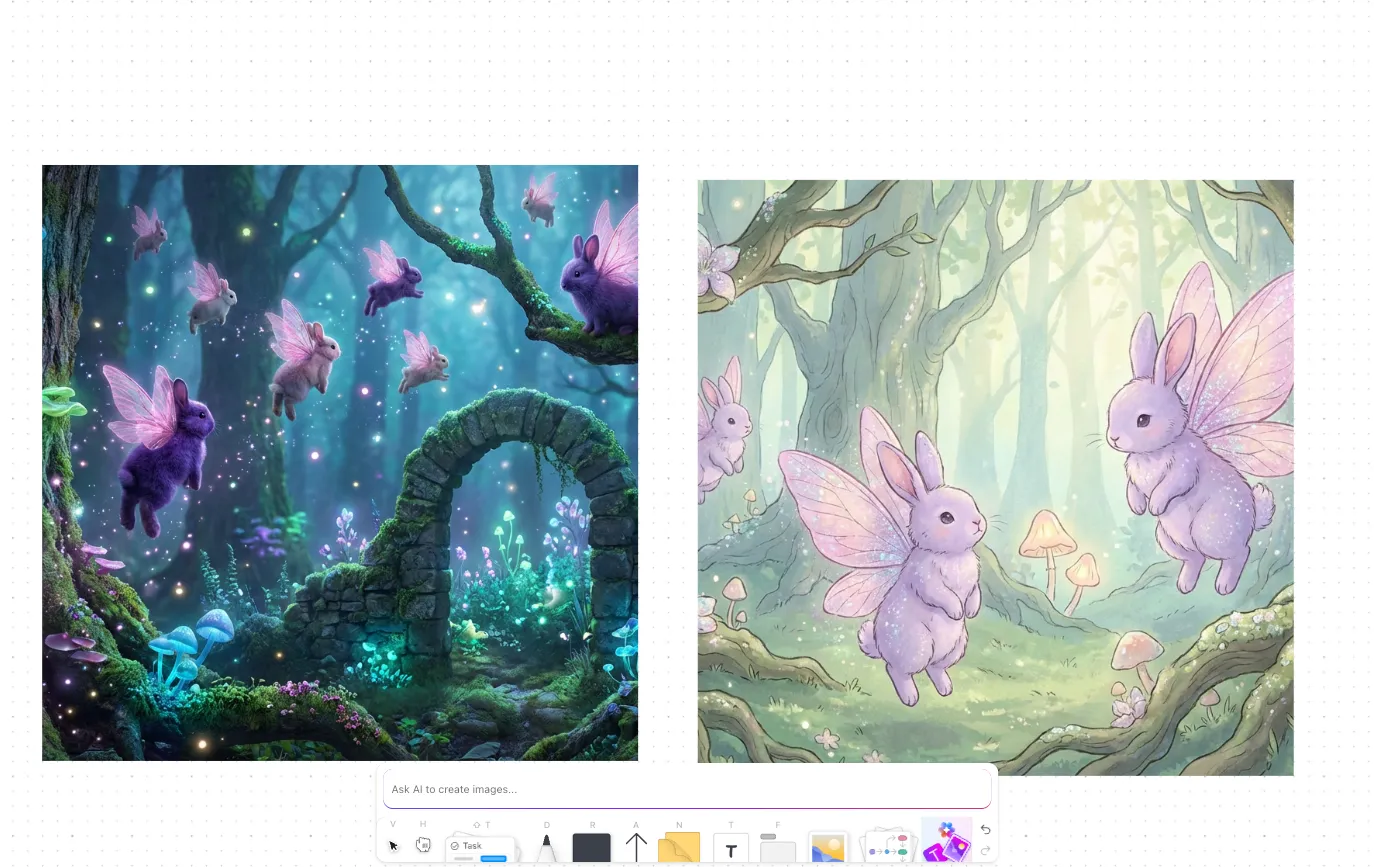Select the dark forest flying bunnies image
Image resolution: width=1374 pixels, height=867 pixels.
340,463
